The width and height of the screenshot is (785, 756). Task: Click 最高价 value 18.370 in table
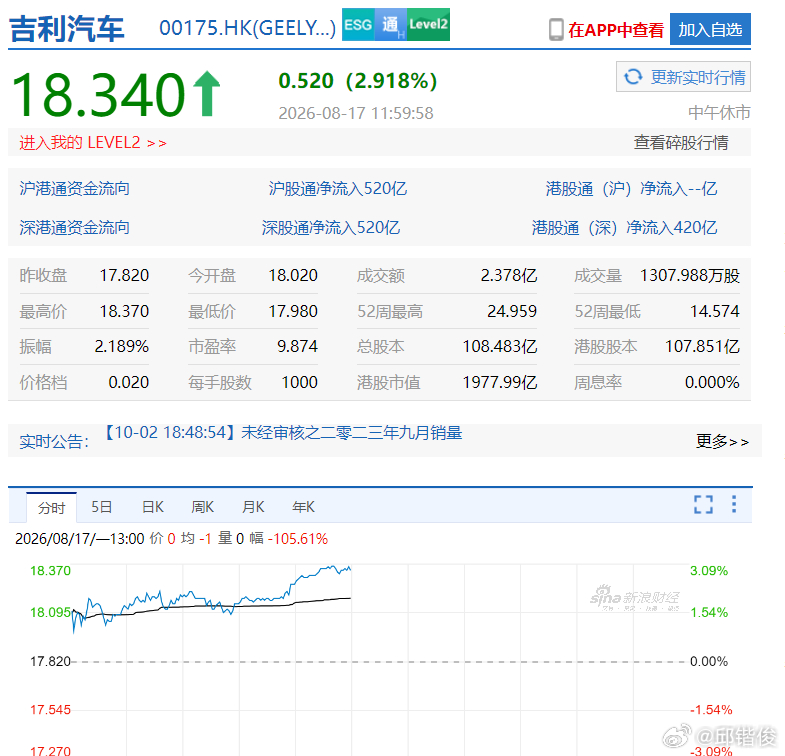click(x=124, y=311)
